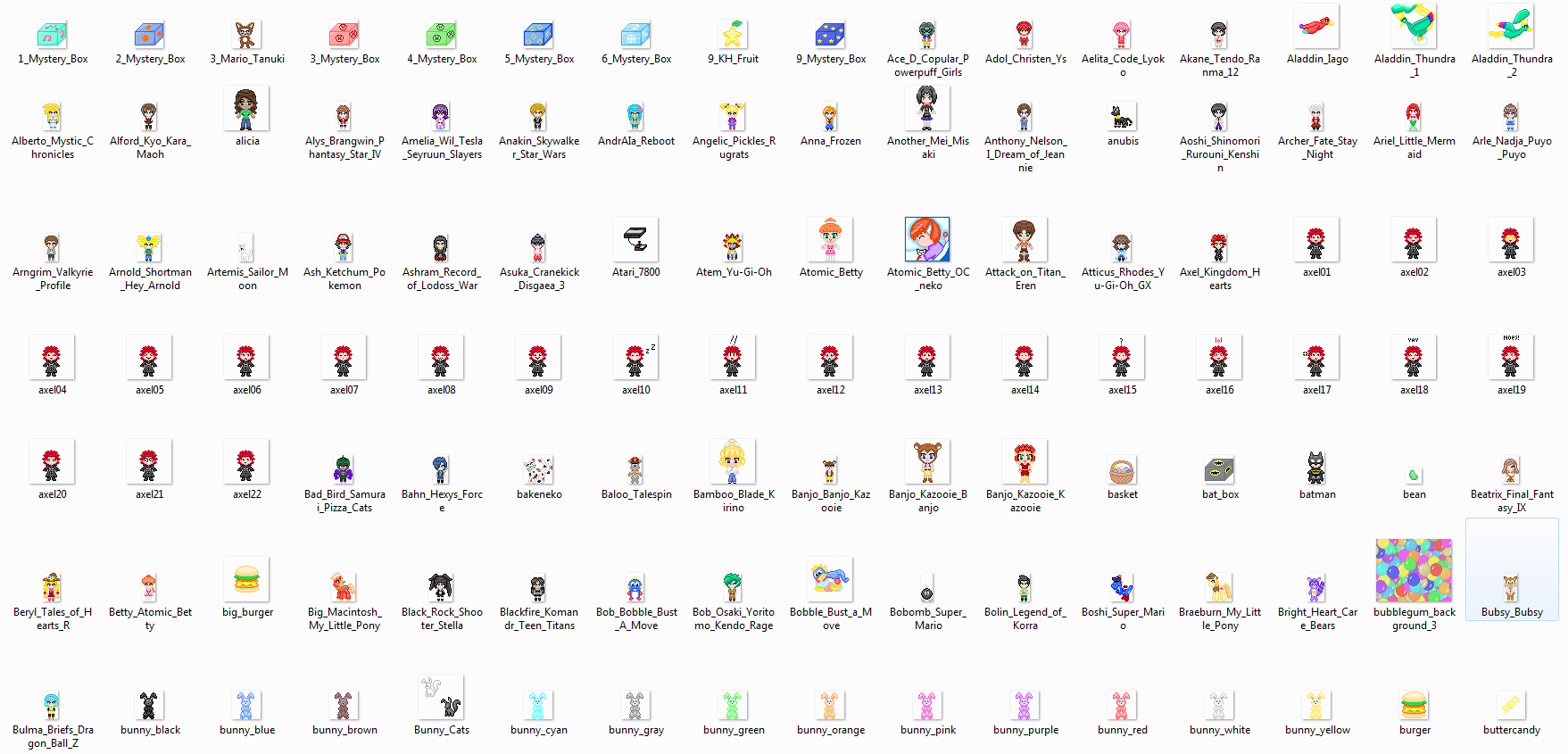Select the Banjo_Kazooie_Banjo thumbnail

[x=927, y=461]
